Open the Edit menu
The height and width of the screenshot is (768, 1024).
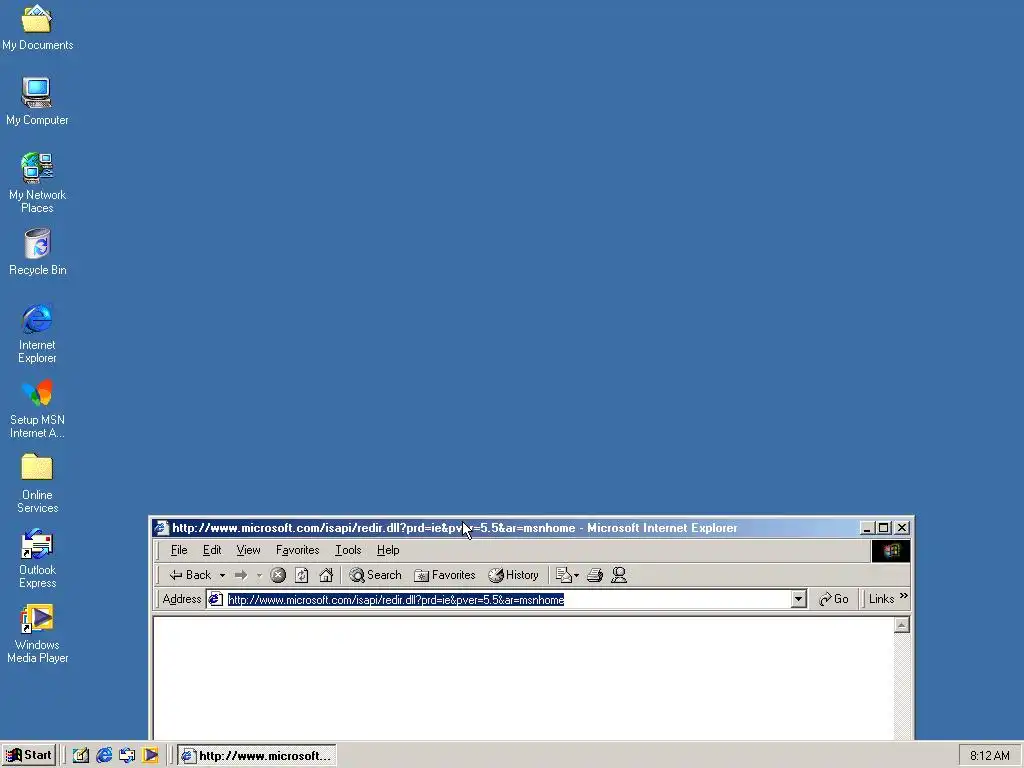click(x=212, y=550)
